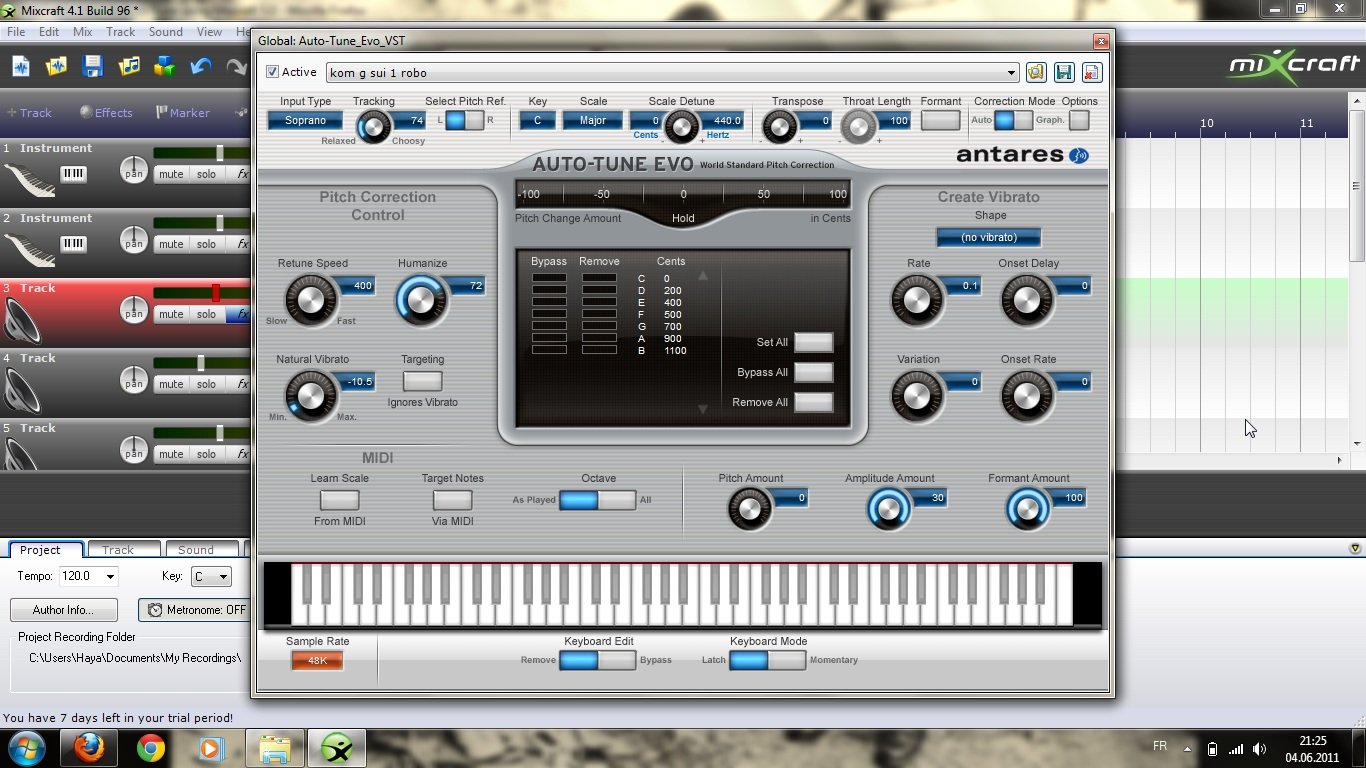Expand the preset dropdown "kom g sui 1 robo"
Viewport: 1366px width, 768px height.
1011,73
